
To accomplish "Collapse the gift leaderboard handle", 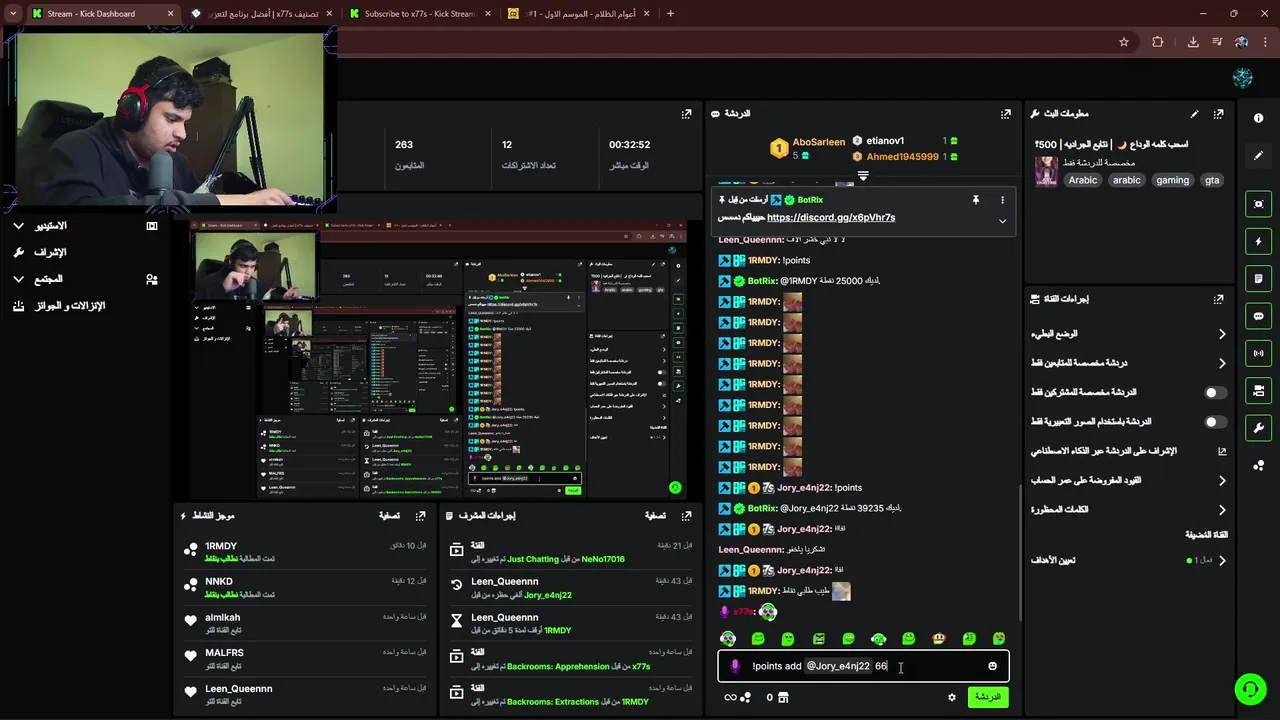I will click(x=863, y=175).
